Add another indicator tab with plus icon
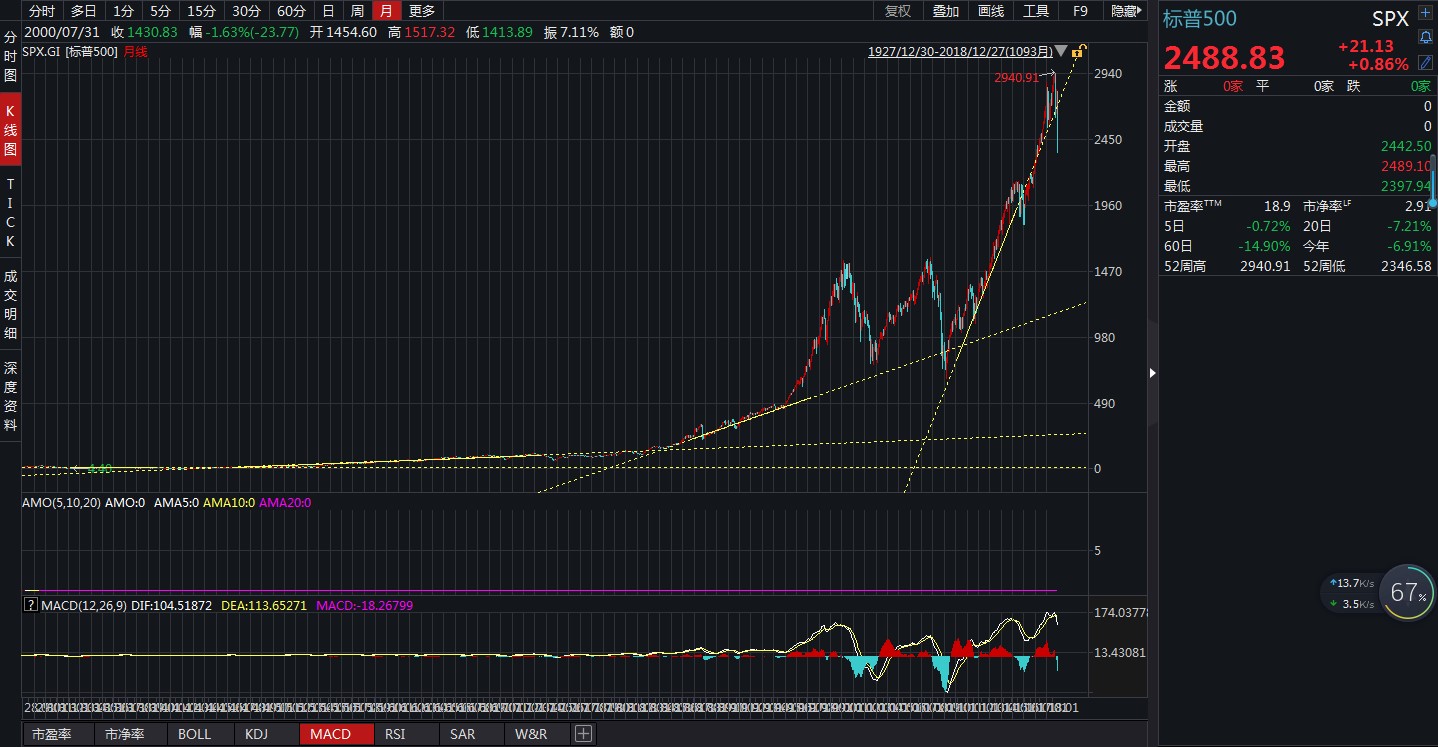 click(x=583, y=734)
